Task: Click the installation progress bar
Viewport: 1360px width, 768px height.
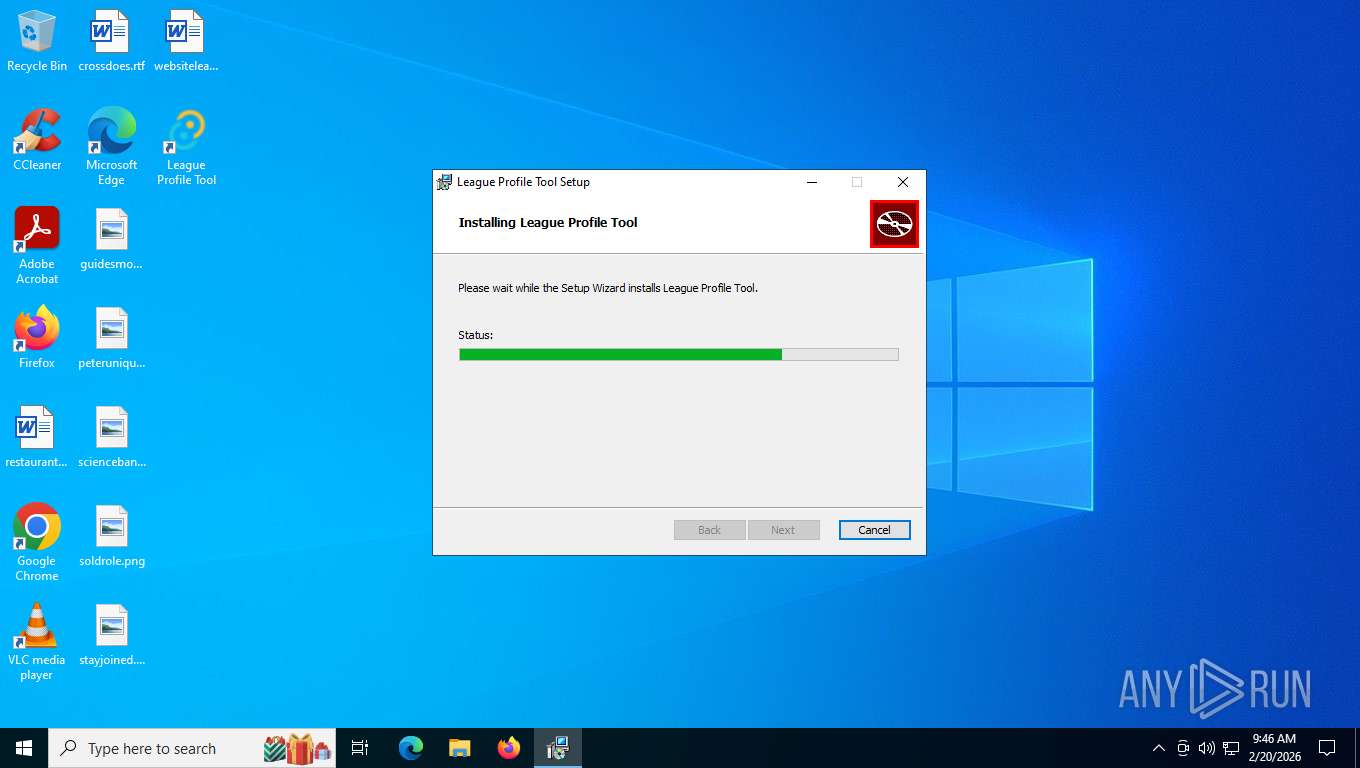Action: (x=679, y=354)
